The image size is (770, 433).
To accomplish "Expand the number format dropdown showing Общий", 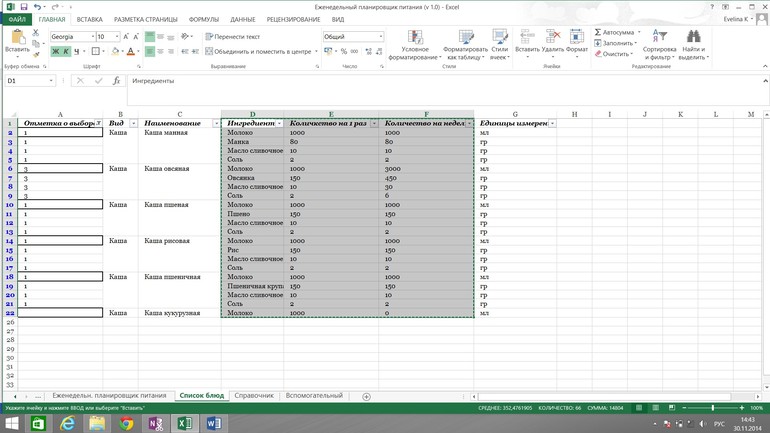I will [380, 37].
